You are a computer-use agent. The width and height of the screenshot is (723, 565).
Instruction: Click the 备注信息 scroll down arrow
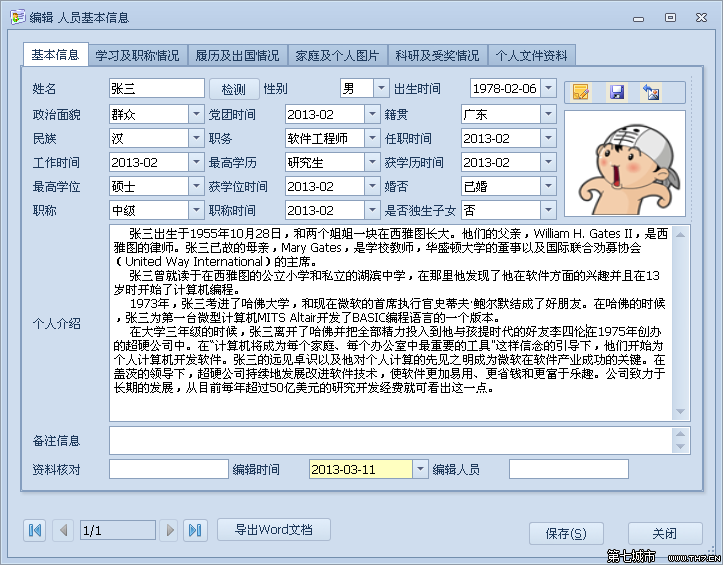[680, 447]
